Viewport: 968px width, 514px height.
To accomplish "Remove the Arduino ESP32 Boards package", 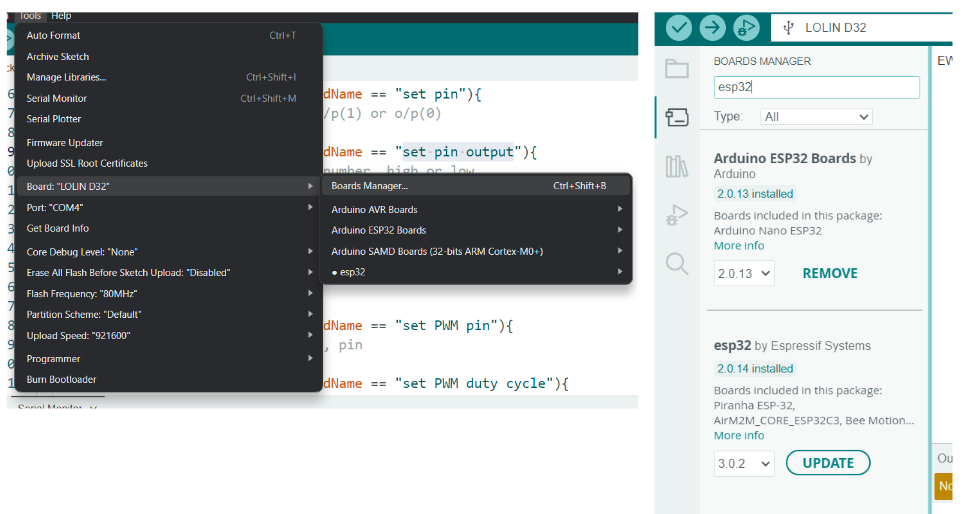I will coord(830,273).
